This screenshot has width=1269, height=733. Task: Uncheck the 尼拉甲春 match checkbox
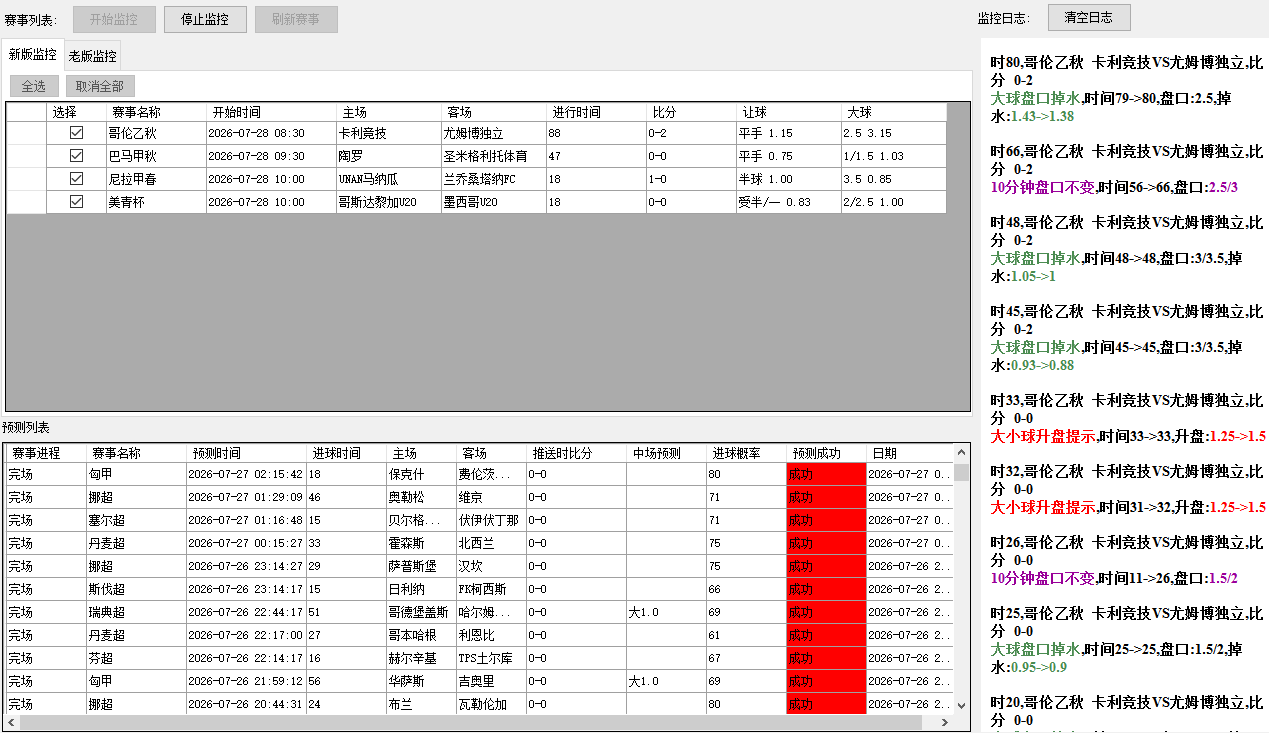(76, 179)
